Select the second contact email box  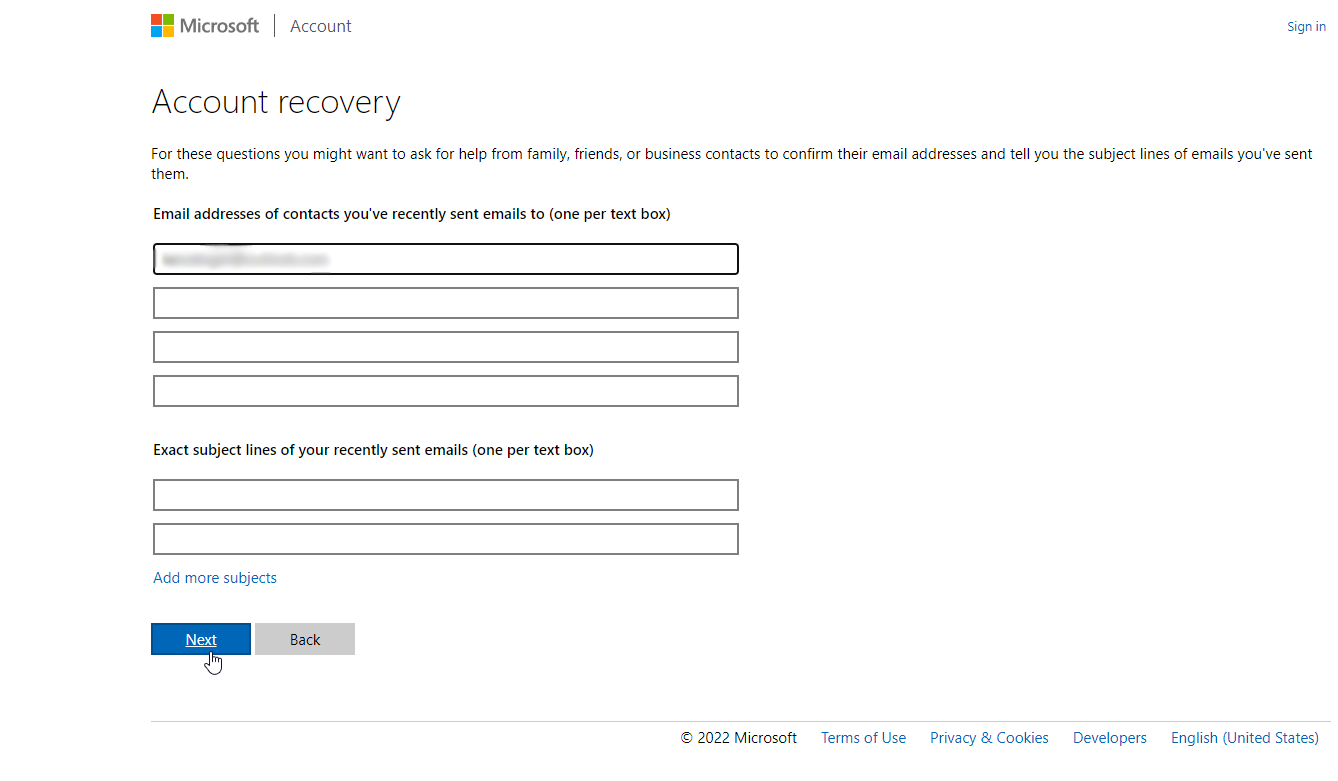tap(446, 303)
